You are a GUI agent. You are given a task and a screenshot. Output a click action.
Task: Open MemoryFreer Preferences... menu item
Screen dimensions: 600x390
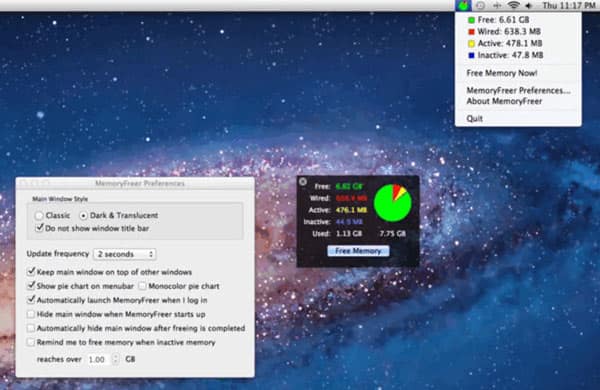tap(518, 90)
